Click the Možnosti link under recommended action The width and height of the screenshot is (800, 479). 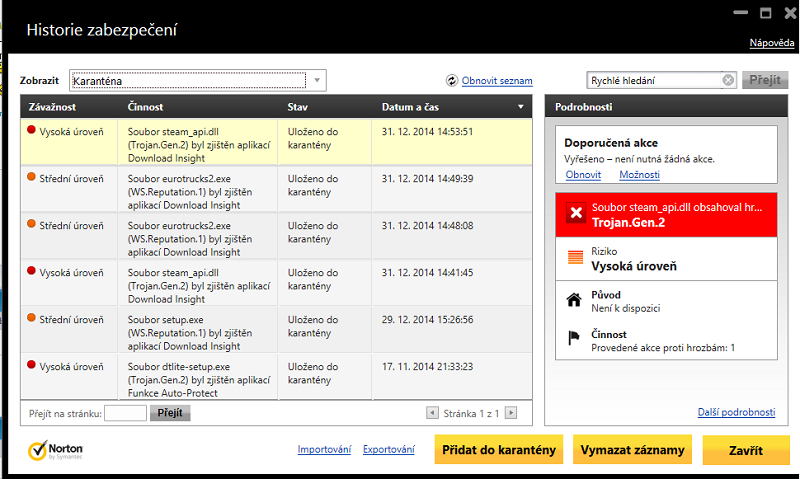coord(639,174)
